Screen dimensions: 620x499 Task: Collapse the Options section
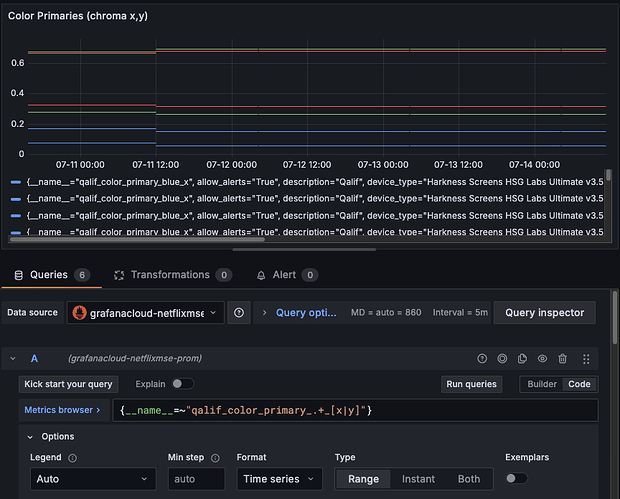click(x=30, y=437)
